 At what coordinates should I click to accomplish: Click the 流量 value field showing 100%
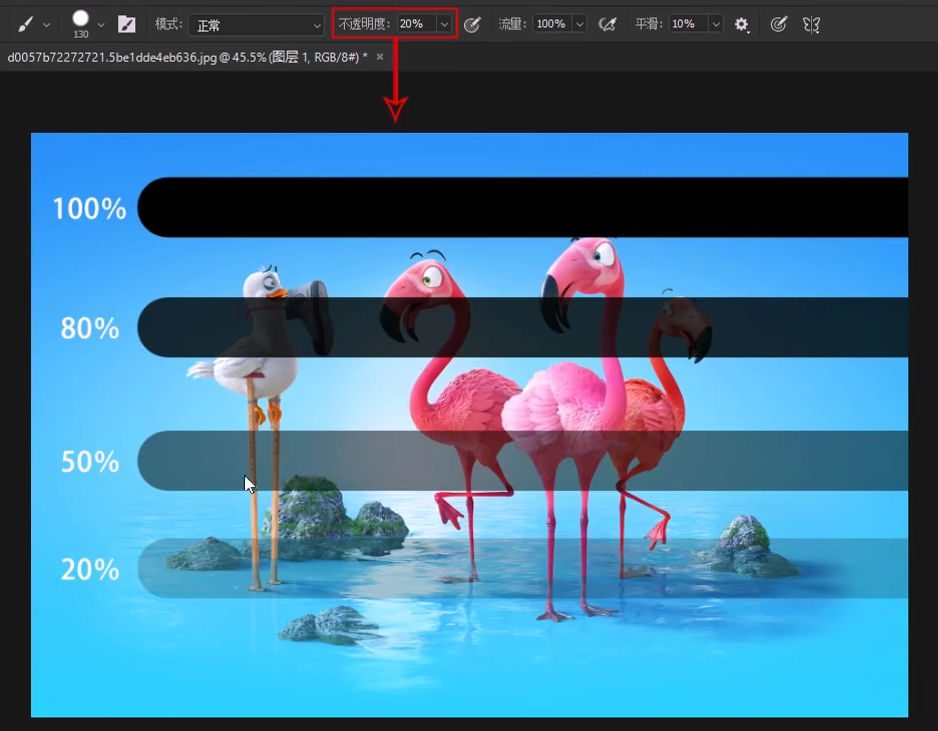[552, 24]
